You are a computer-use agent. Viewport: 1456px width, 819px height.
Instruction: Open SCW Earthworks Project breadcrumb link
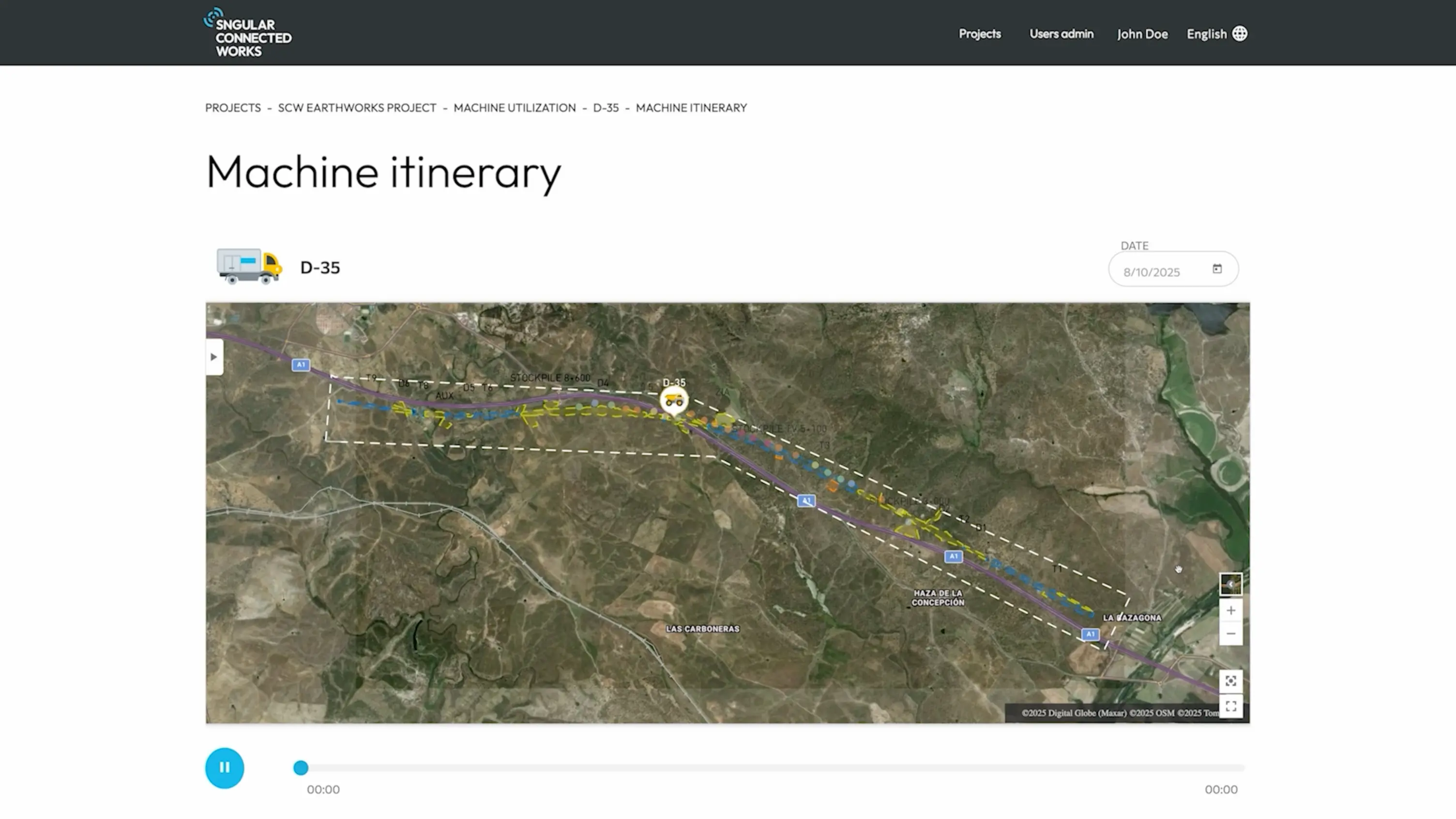[357, 108]
